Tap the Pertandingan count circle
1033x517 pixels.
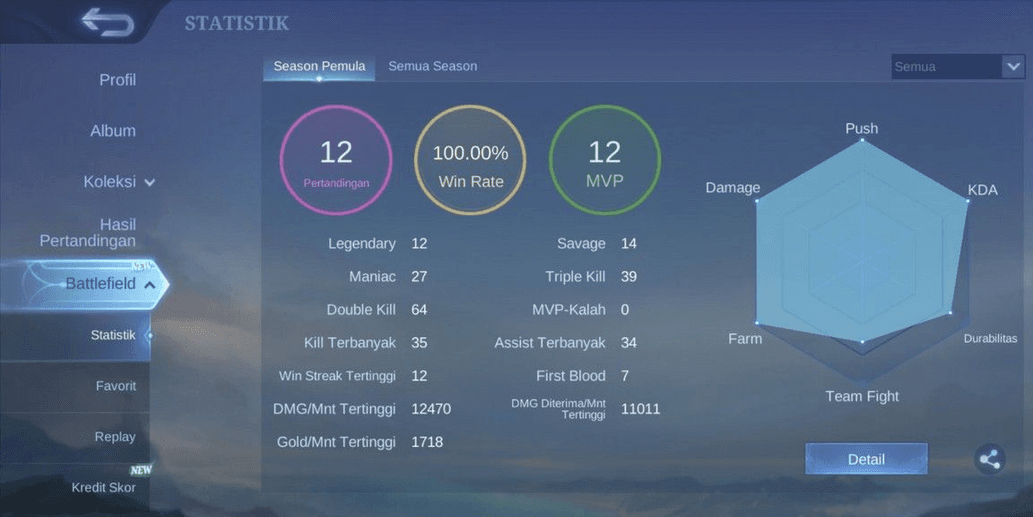[x=336, y=160]
